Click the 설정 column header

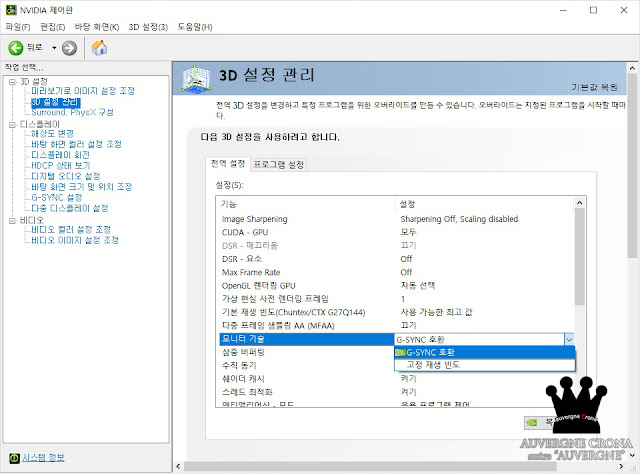pos(485,204)
